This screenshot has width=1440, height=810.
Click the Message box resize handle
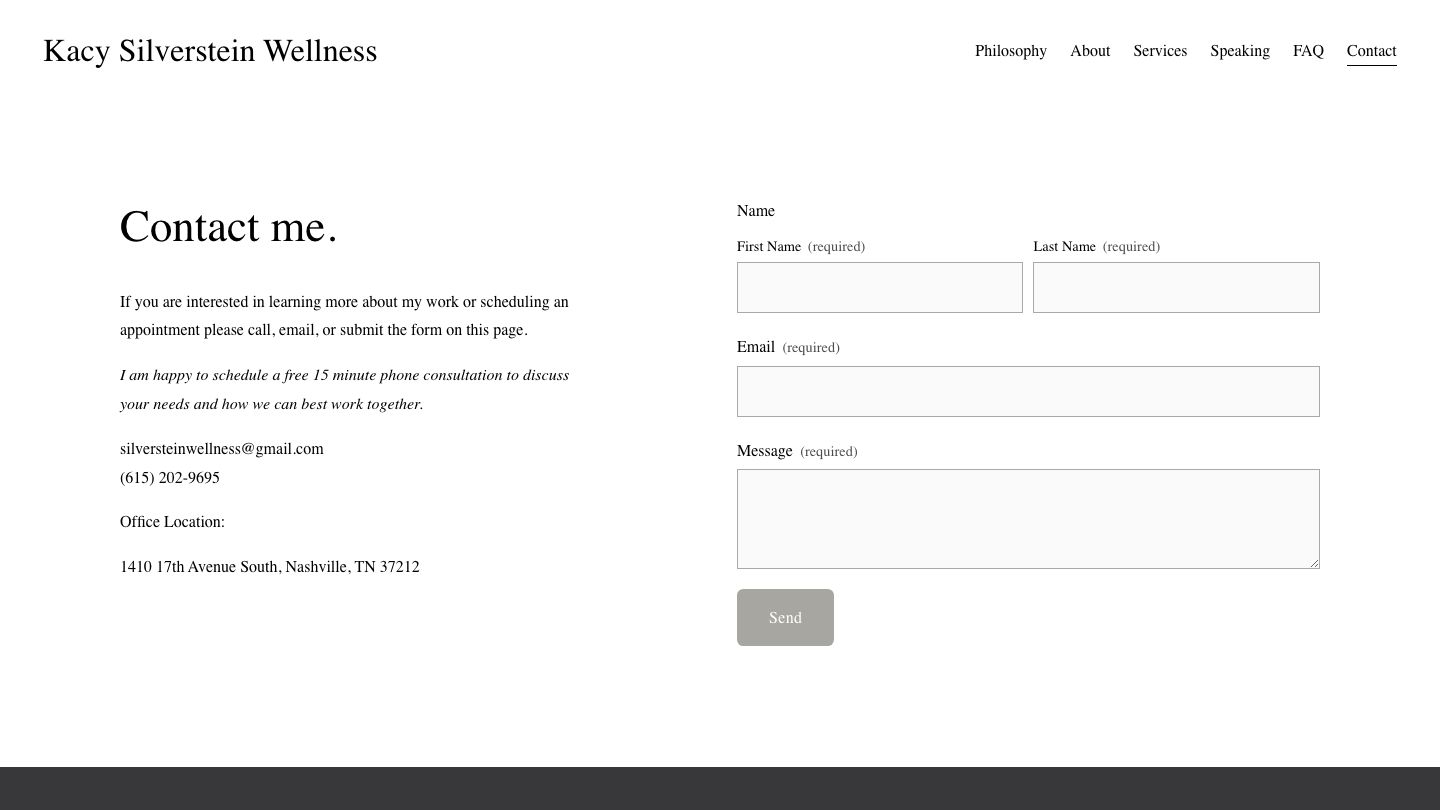point(1314,563)
